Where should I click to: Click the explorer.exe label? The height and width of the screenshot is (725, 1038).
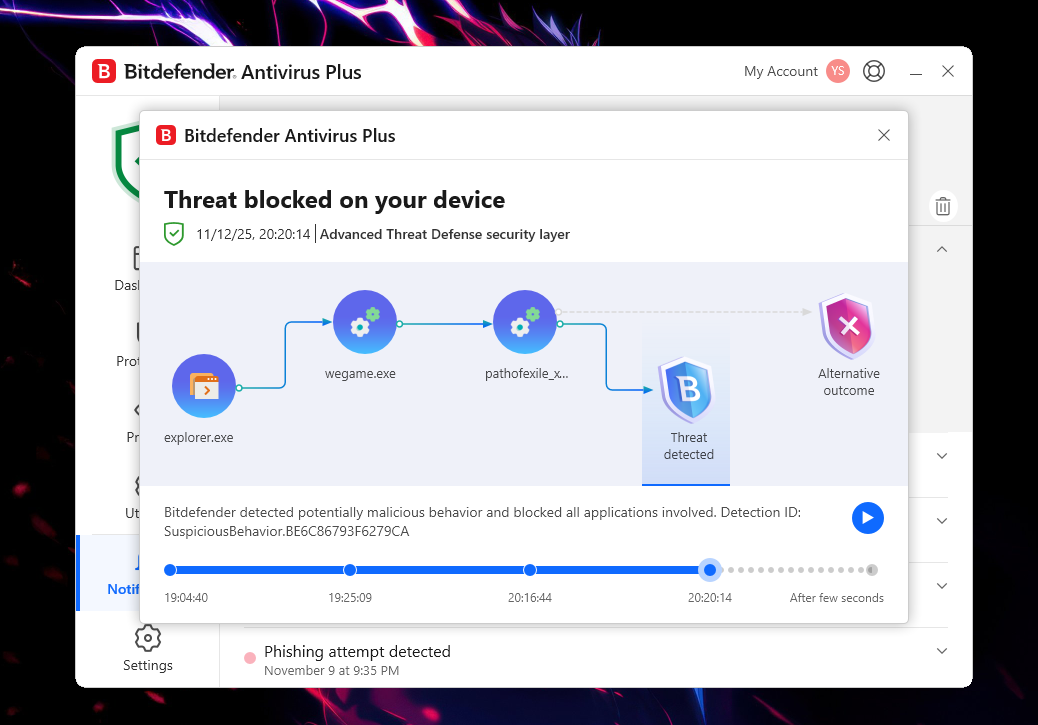point(199,438)
